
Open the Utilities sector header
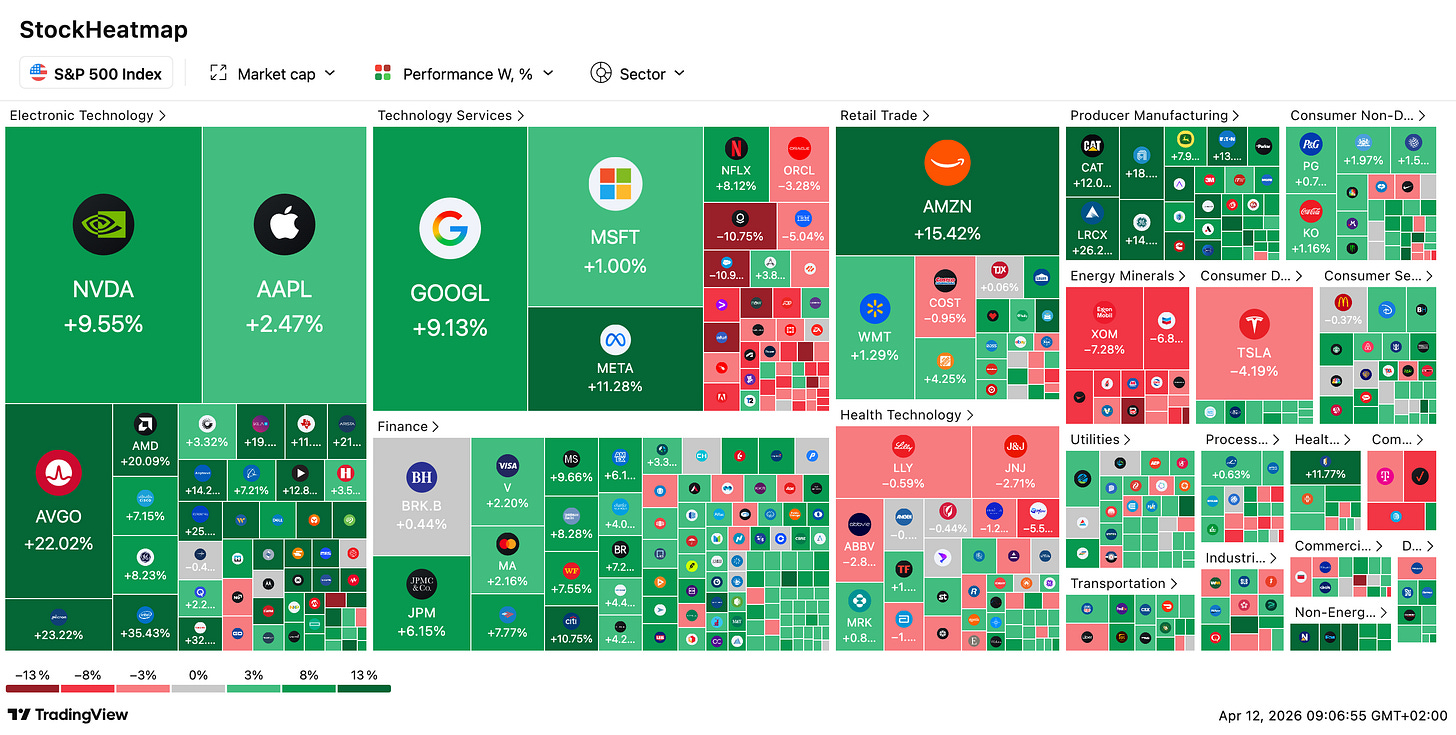1101,439
